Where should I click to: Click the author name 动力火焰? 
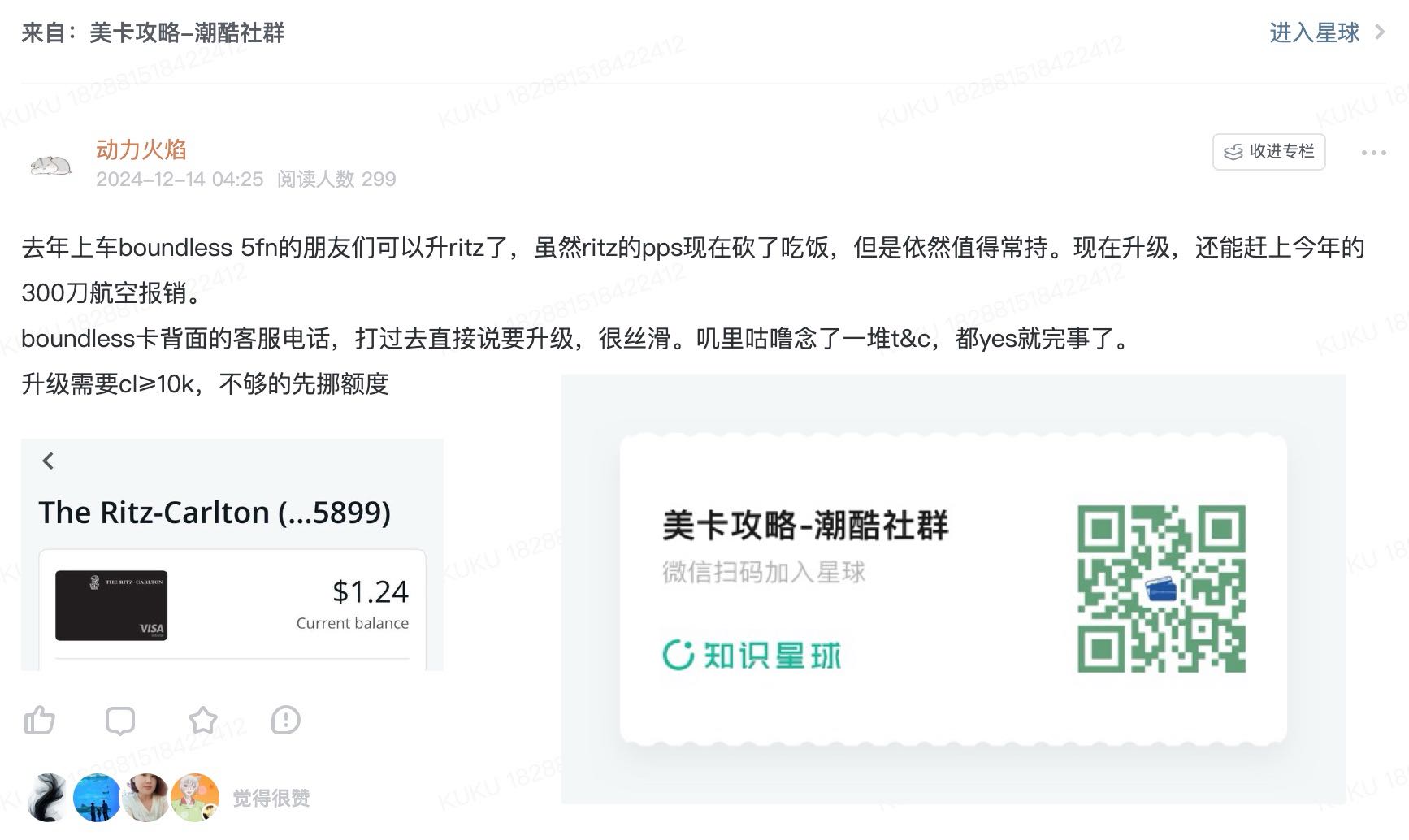(141, 149)
